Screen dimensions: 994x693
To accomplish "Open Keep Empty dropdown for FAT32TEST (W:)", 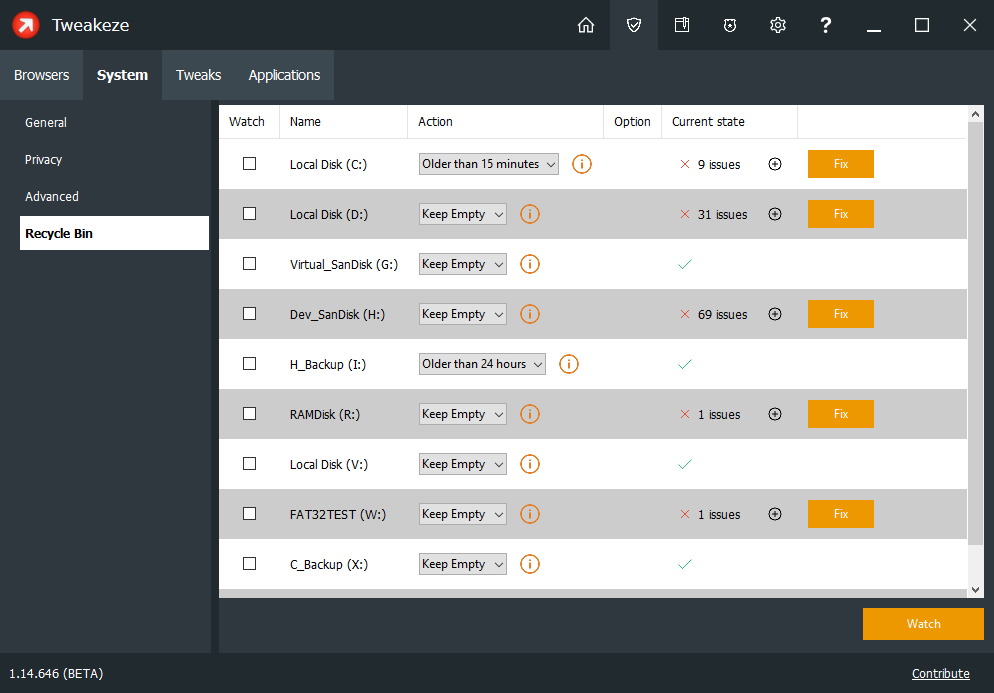I will [463, 514].
